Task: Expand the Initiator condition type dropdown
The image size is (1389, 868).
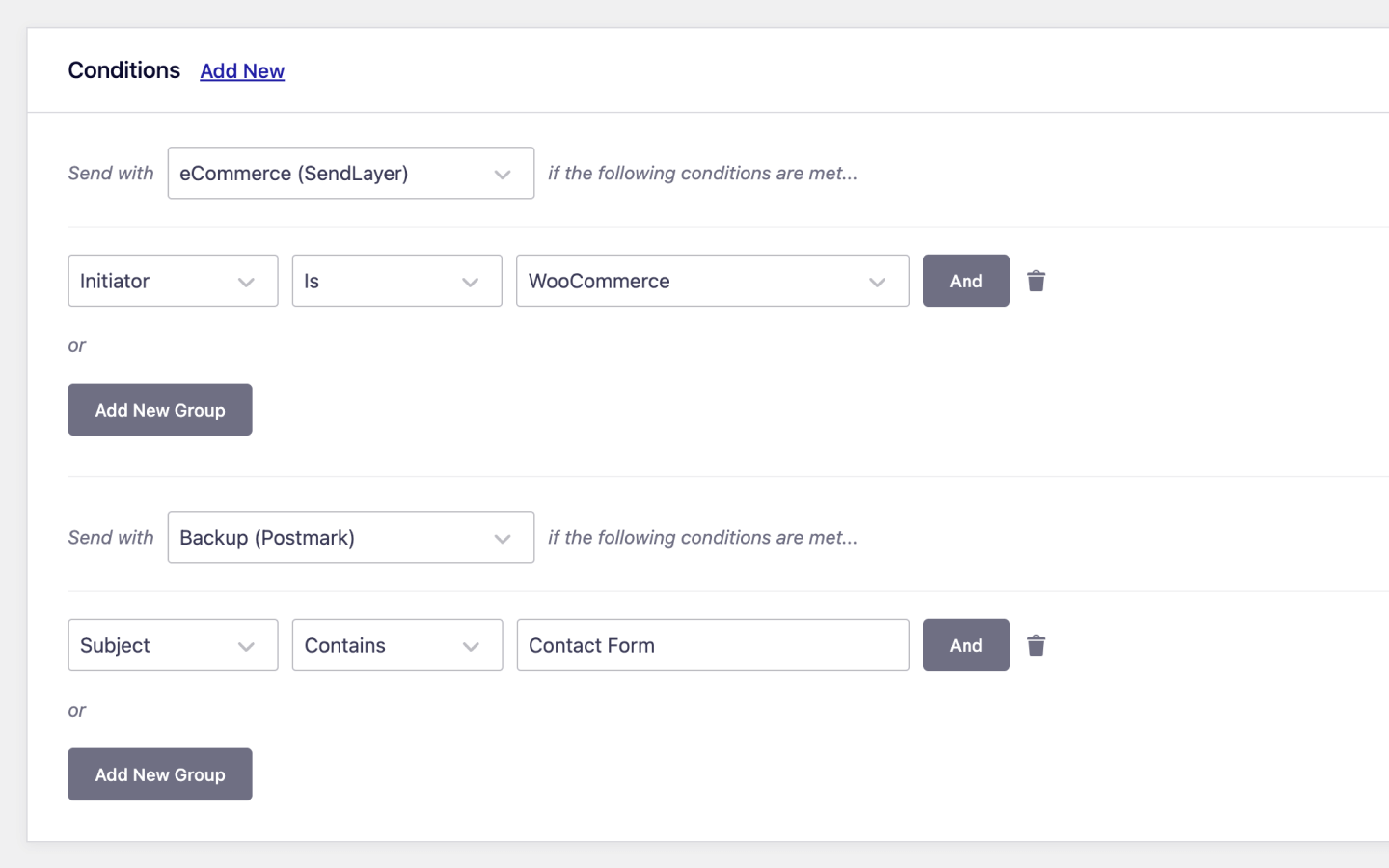Action: click(173, 281)
